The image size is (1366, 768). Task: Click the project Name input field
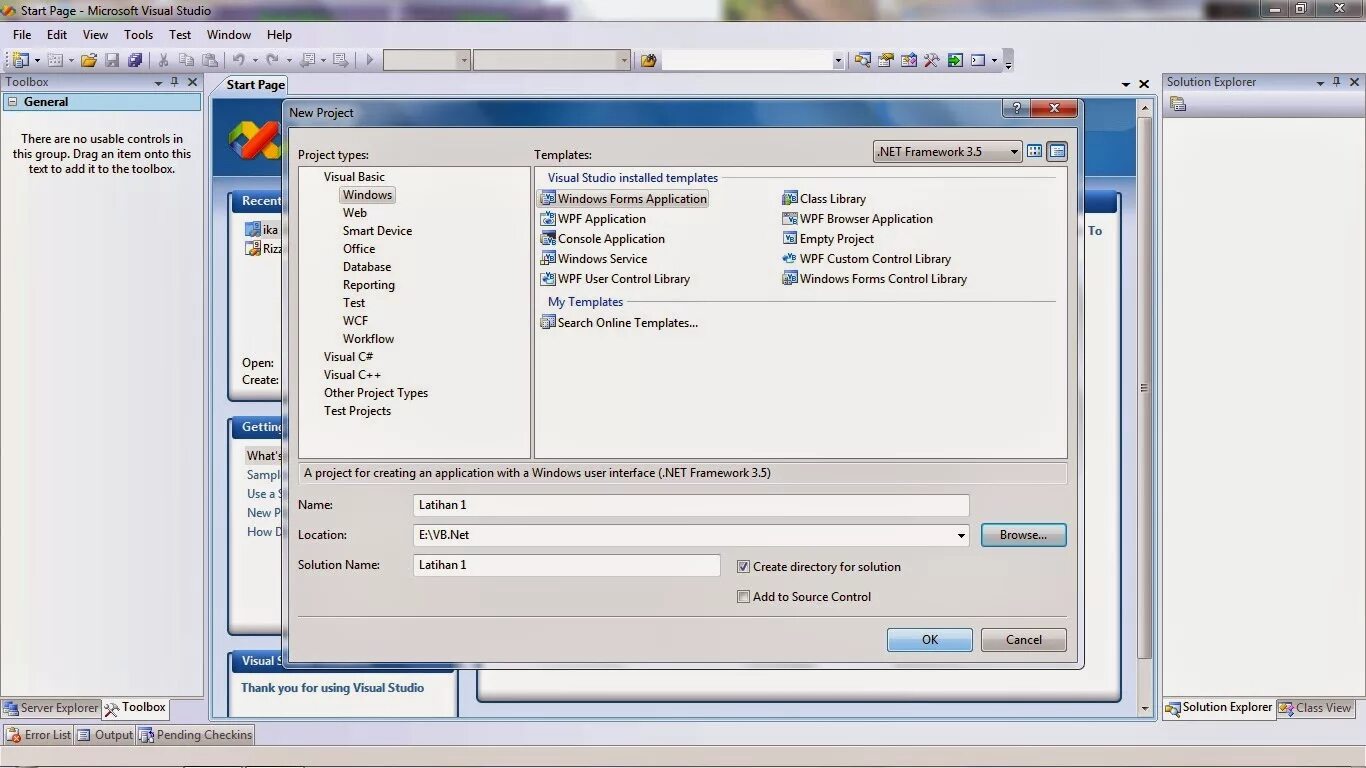691,505
